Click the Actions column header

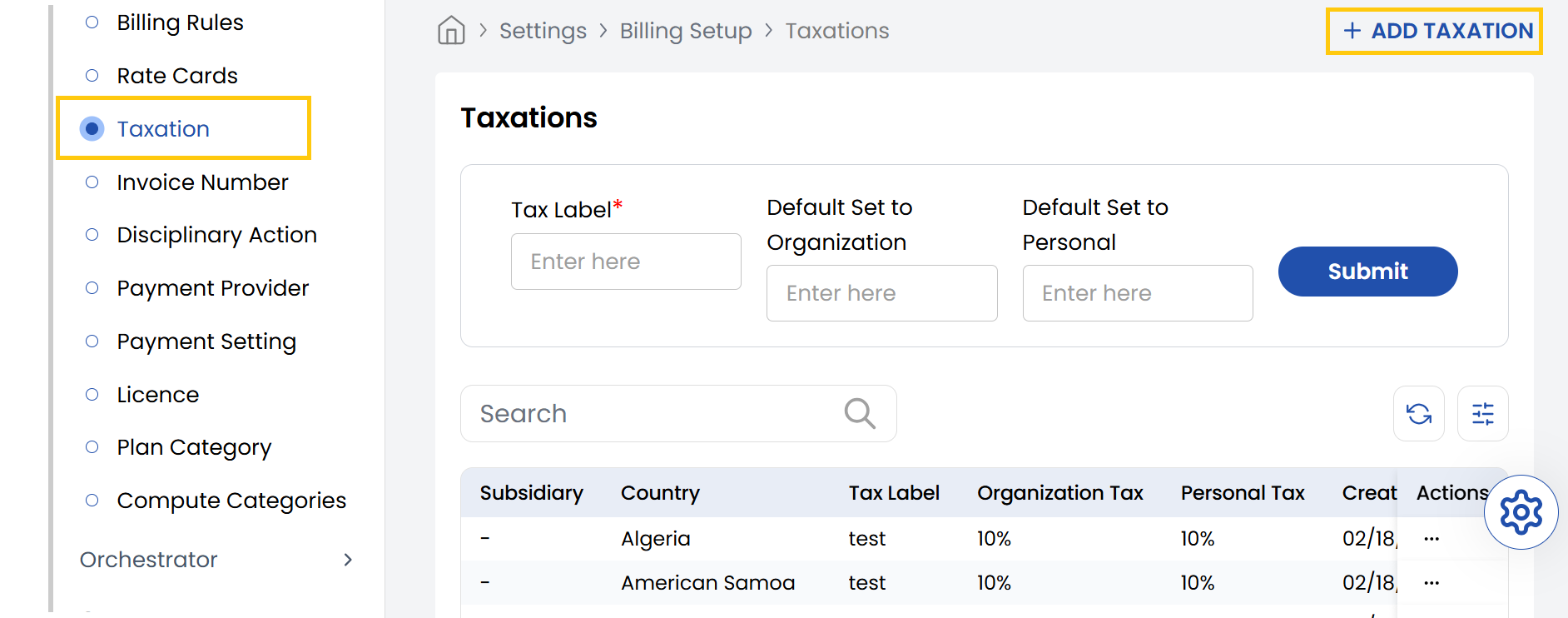(x=1452, y=493)
